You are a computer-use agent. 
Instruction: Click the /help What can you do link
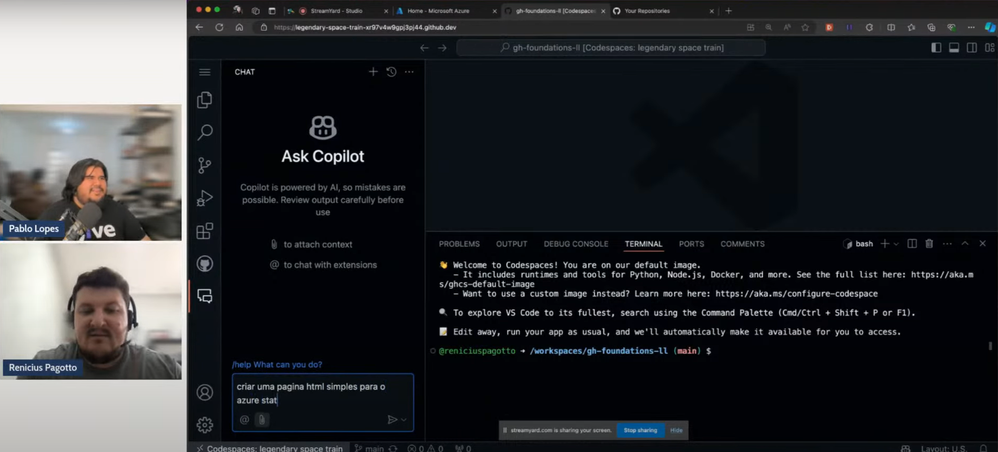(277, 365)
